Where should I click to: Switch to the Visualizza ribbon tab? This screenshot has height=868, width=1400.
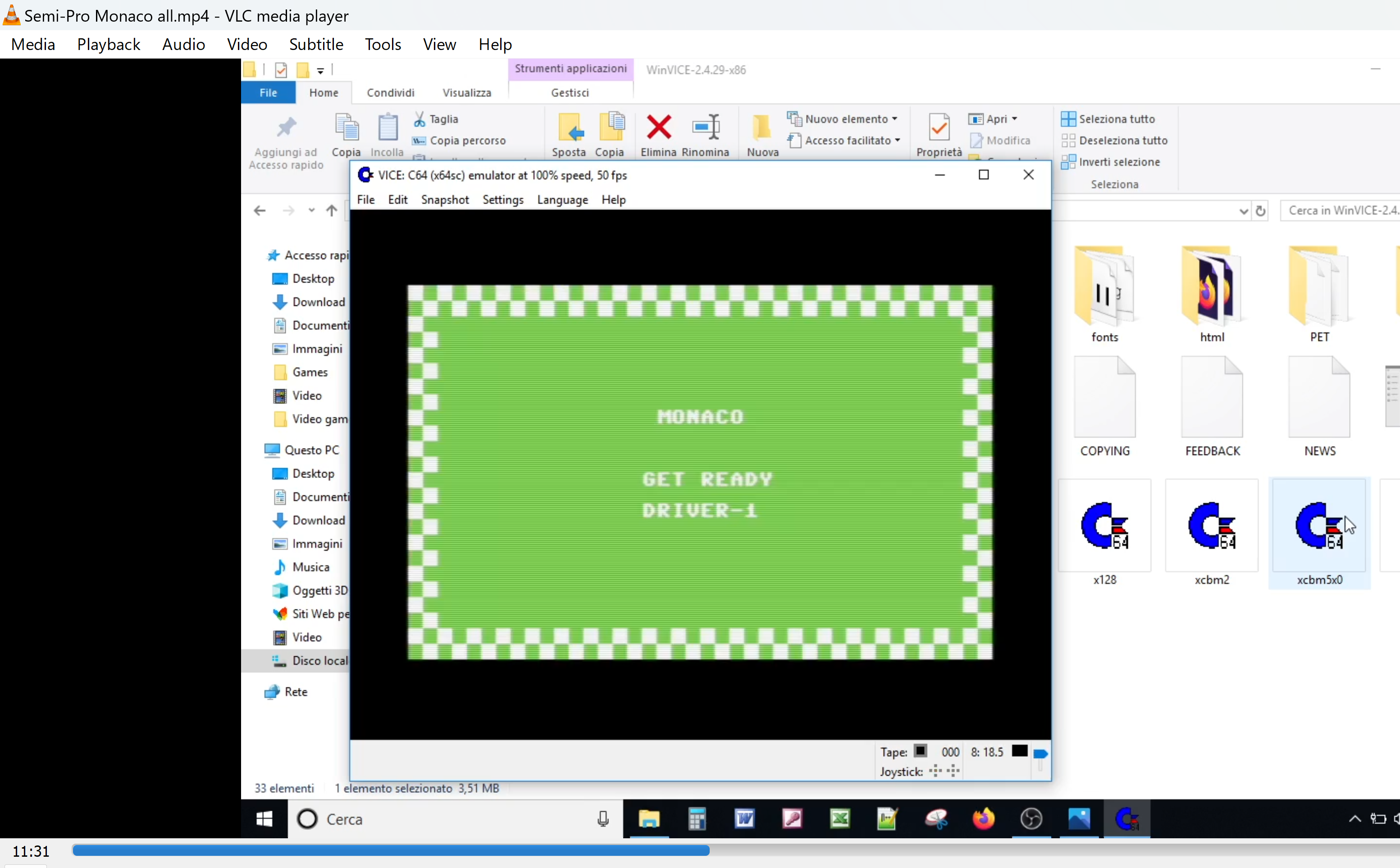[466, 92]
